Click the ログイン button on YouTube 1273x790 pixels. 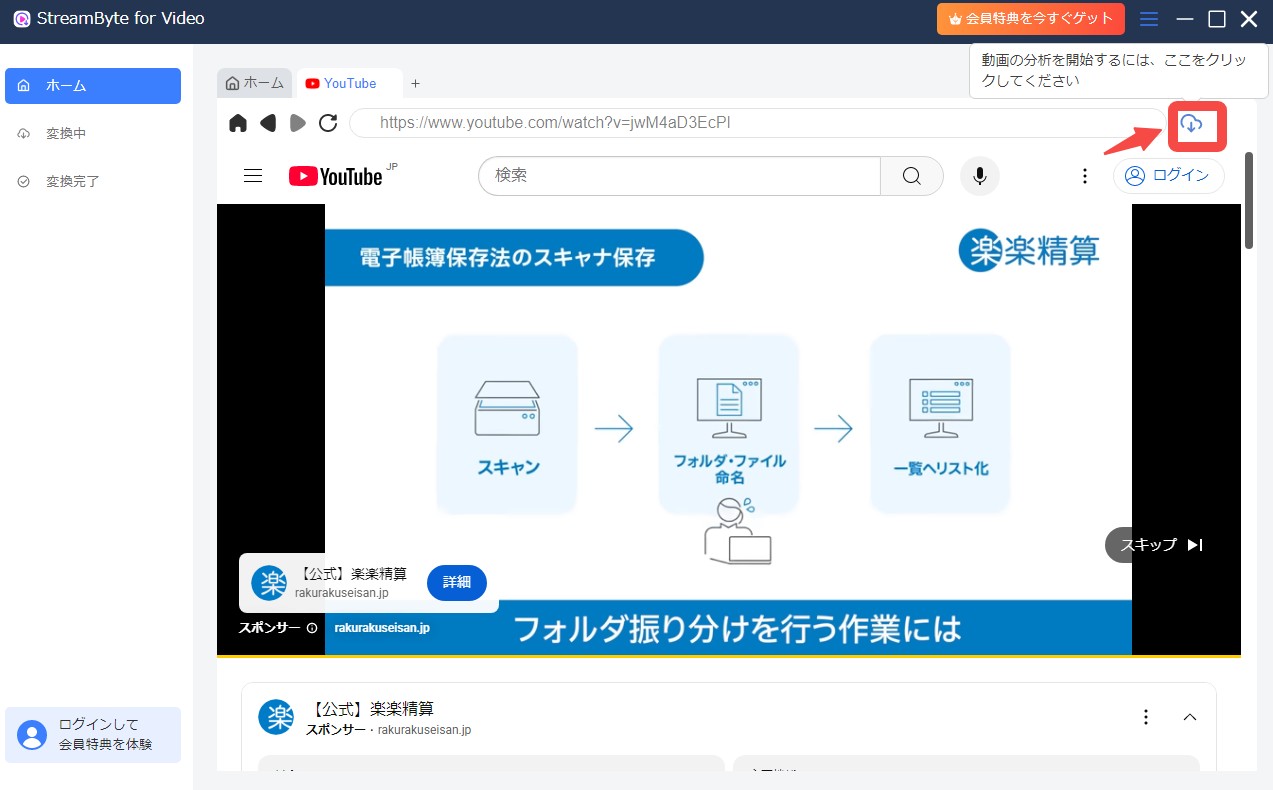[x=1169, y=176]
